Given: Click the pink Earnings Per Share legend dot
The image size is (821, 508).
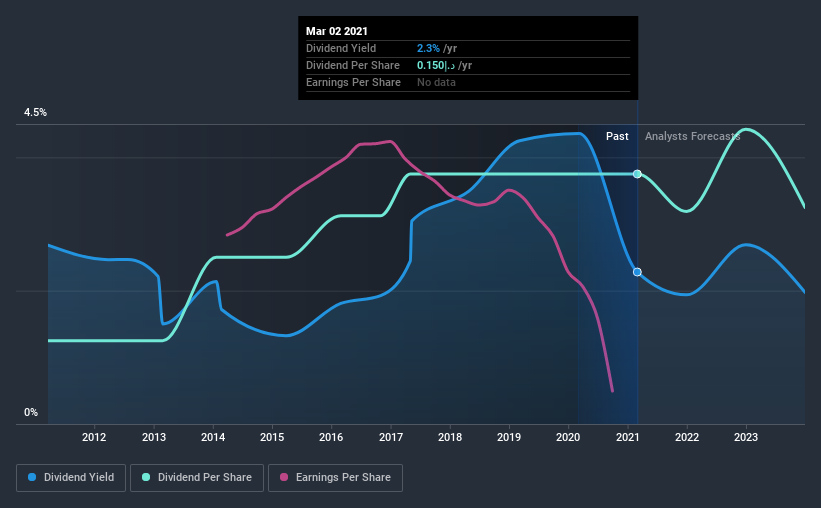Looking at the screenshot, I should click(x=284, y=477).
